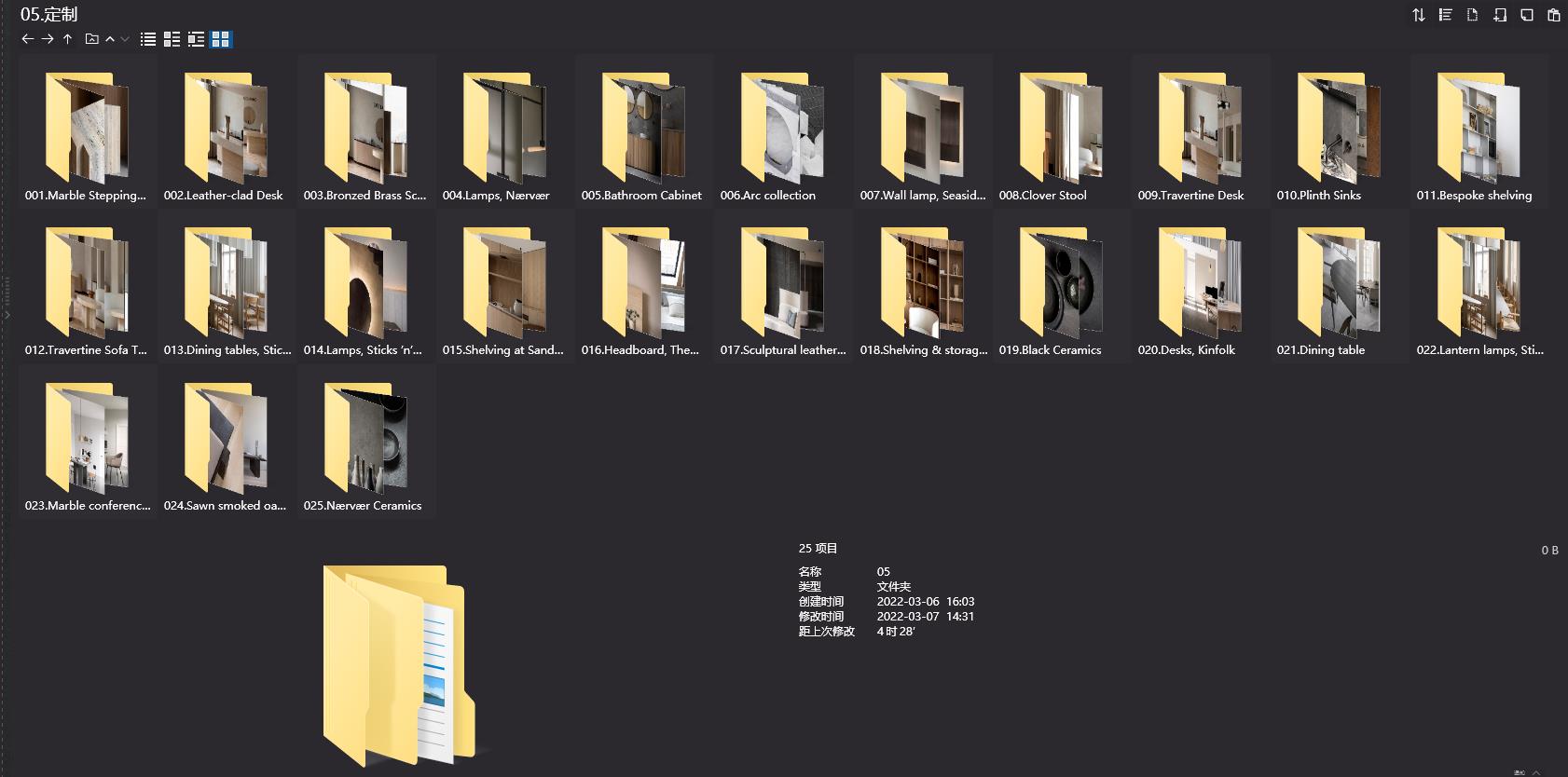
Task: Go forward with the right arrow
Action: [x=48, y=39]
